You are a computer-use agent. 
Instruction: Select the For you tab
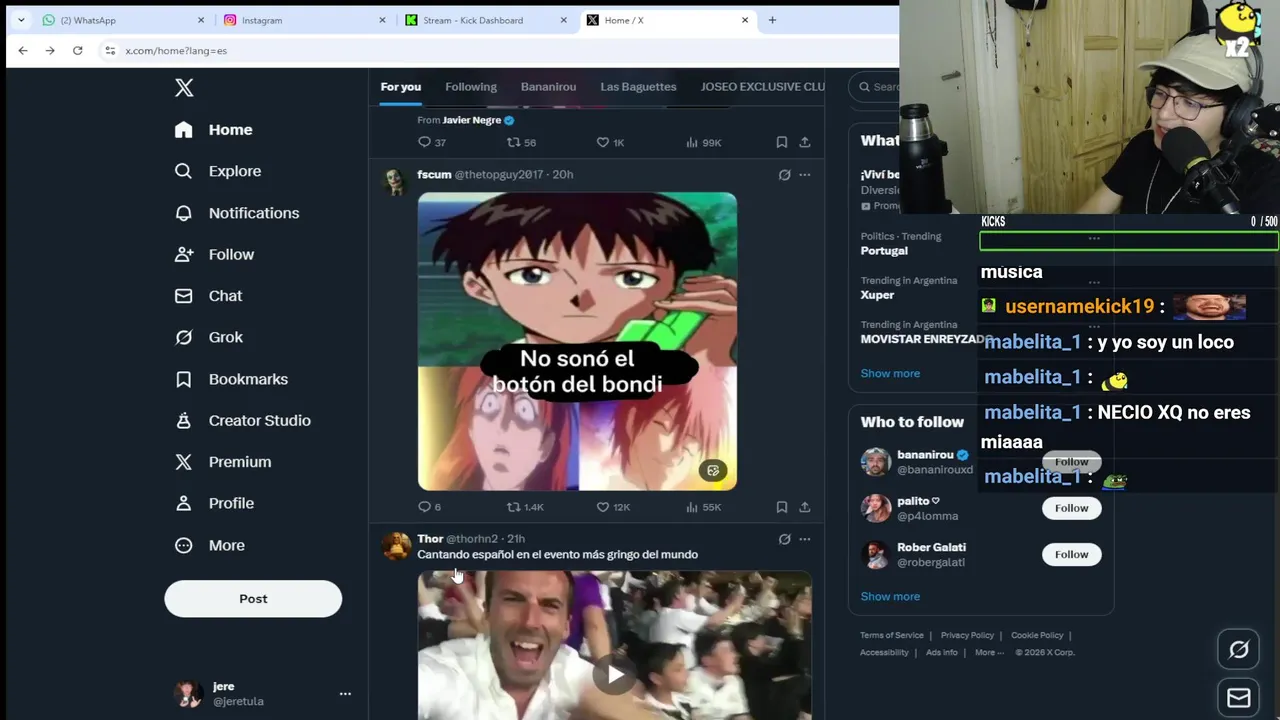(401, 87)
